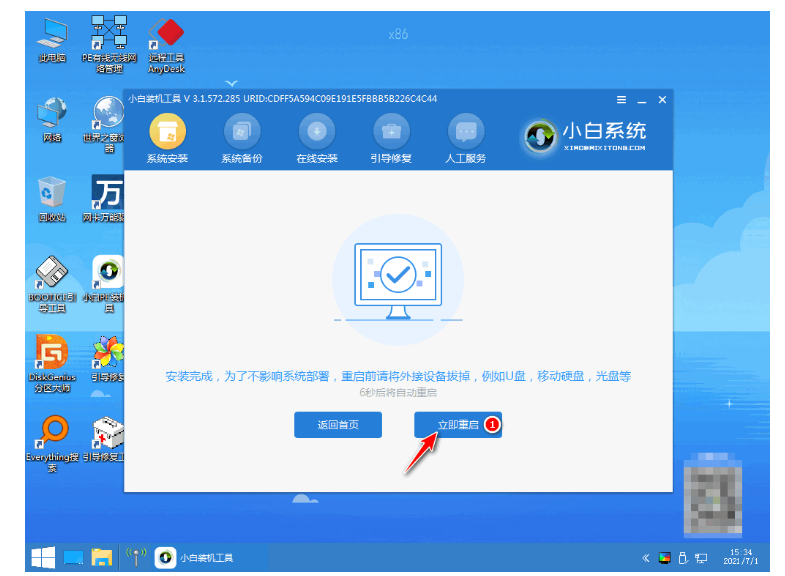Switch to 系统备份 section
The width and height of the screenshot is (785, 576).
click(242, 132)
